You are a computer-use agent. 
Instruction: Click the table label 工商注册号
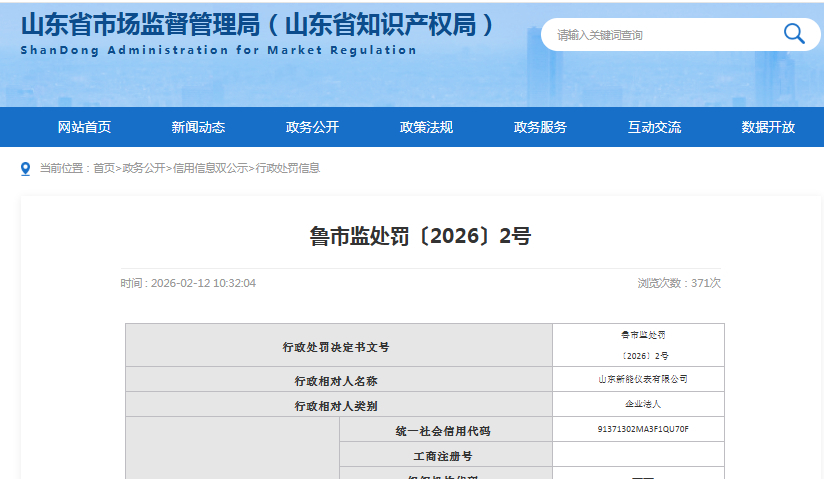click(443, 456)
